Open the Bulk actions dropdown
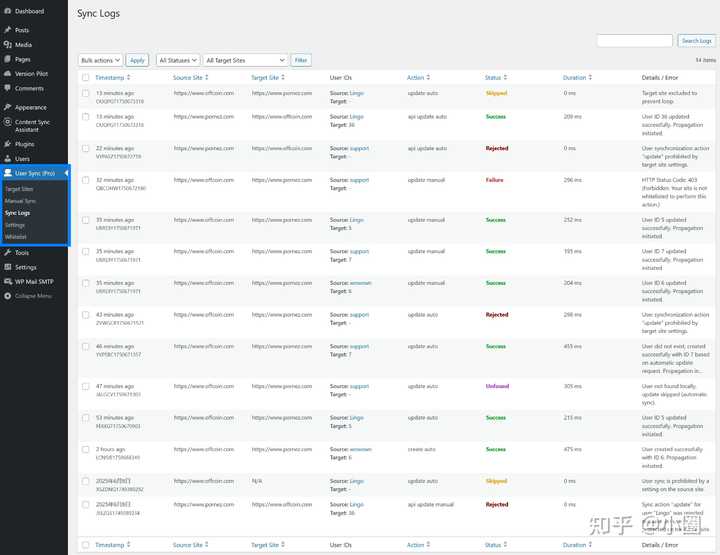The width and height of the screenshot is (720, 555). (x=100, y=60)
